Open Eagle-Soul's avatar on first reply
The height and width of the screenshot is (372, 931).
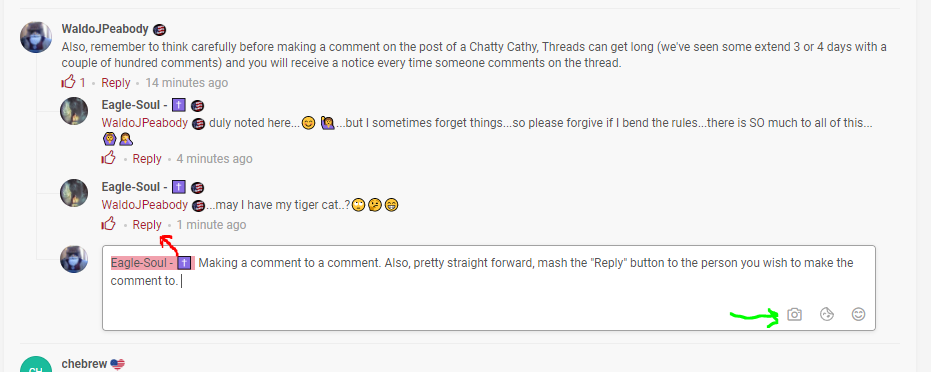pyautogui.click(x=74, y=111)
